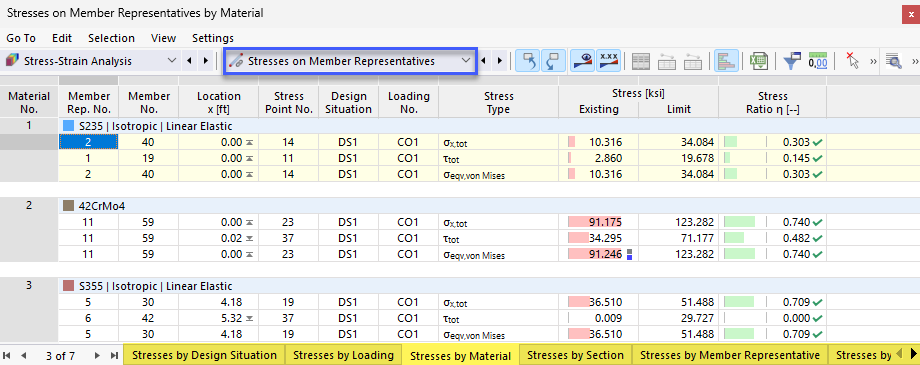This screenshot has height=365, width=920.
Task: Switch to Stresses by Section tab
Action: coord(576,355)
